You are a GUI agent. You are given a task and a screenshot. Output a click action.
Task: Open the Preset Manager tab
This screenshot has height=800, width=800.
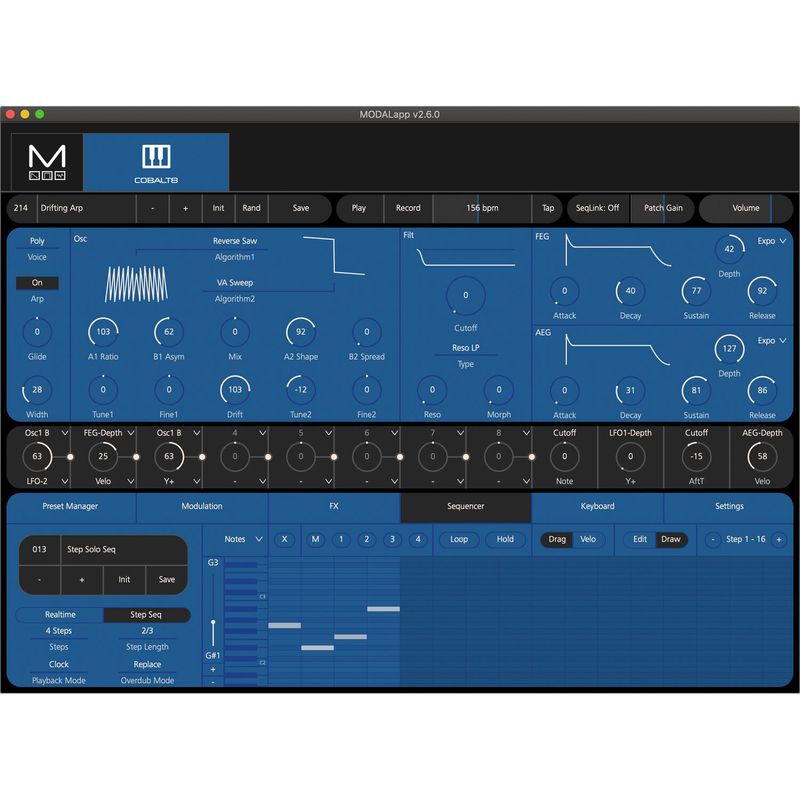70,506
